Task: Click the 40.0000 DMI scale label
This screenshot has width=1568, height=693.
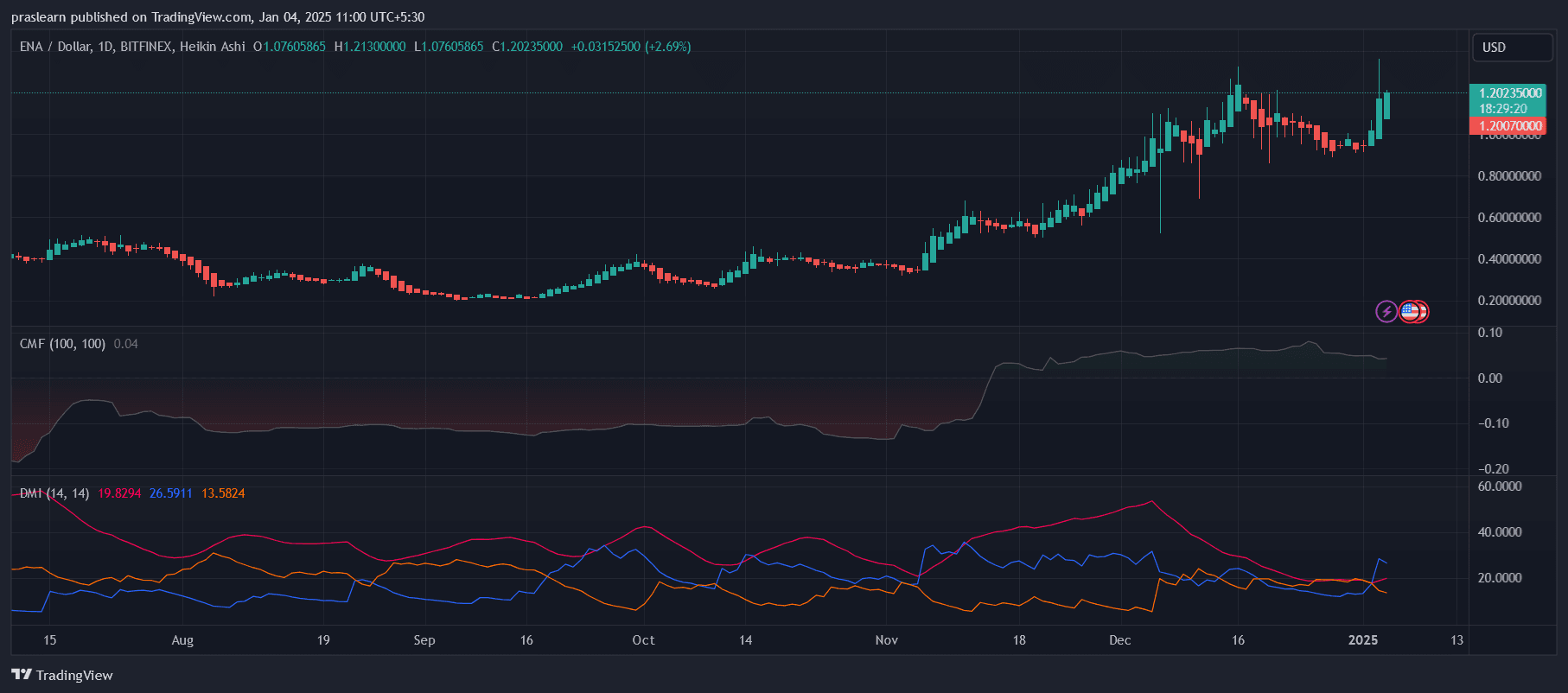Action: [x=1500, y=532]
